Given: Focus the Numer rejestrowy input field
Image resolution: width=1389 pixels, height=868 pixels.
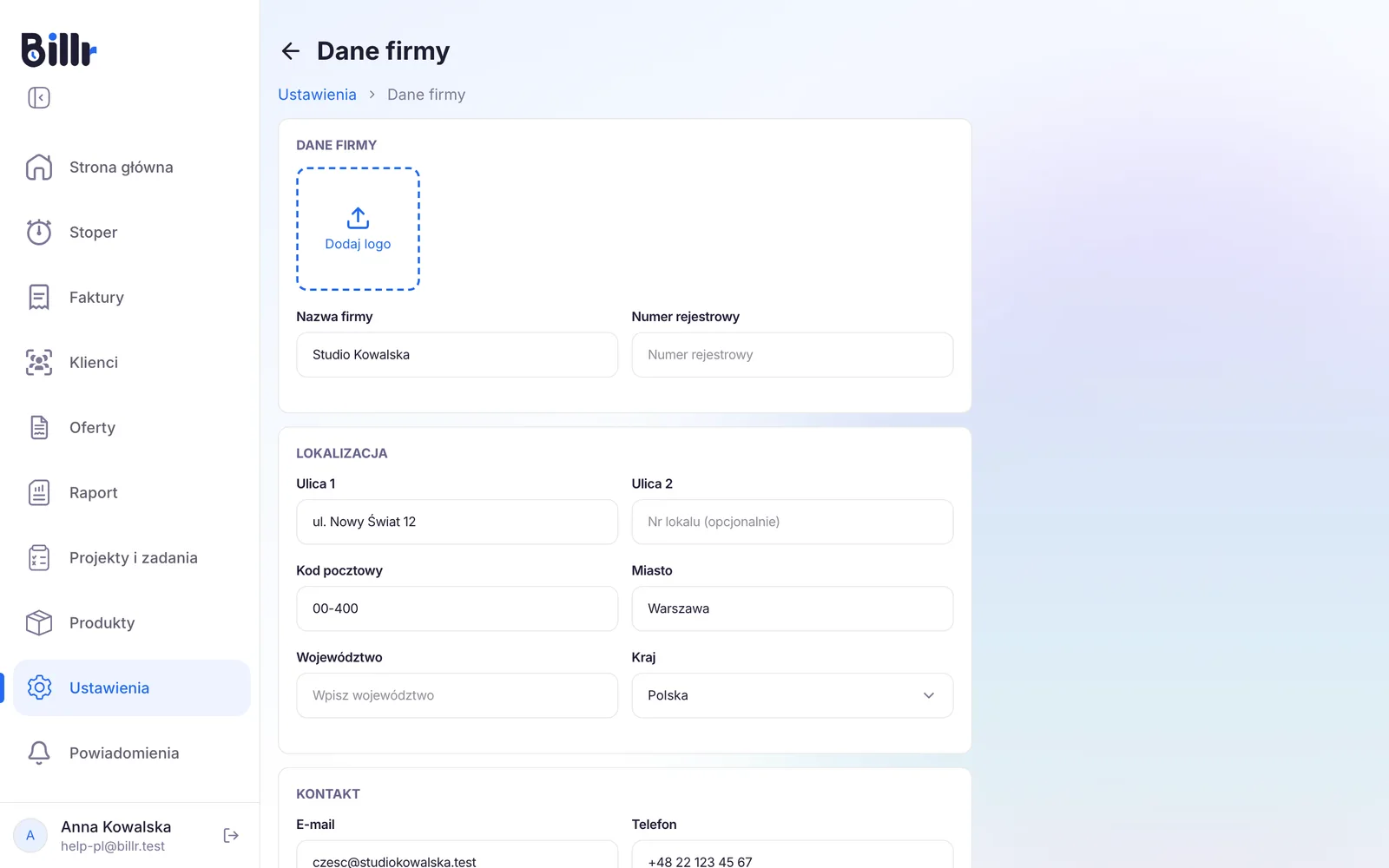Looking at the screenshot, I should tap(792, 354).
